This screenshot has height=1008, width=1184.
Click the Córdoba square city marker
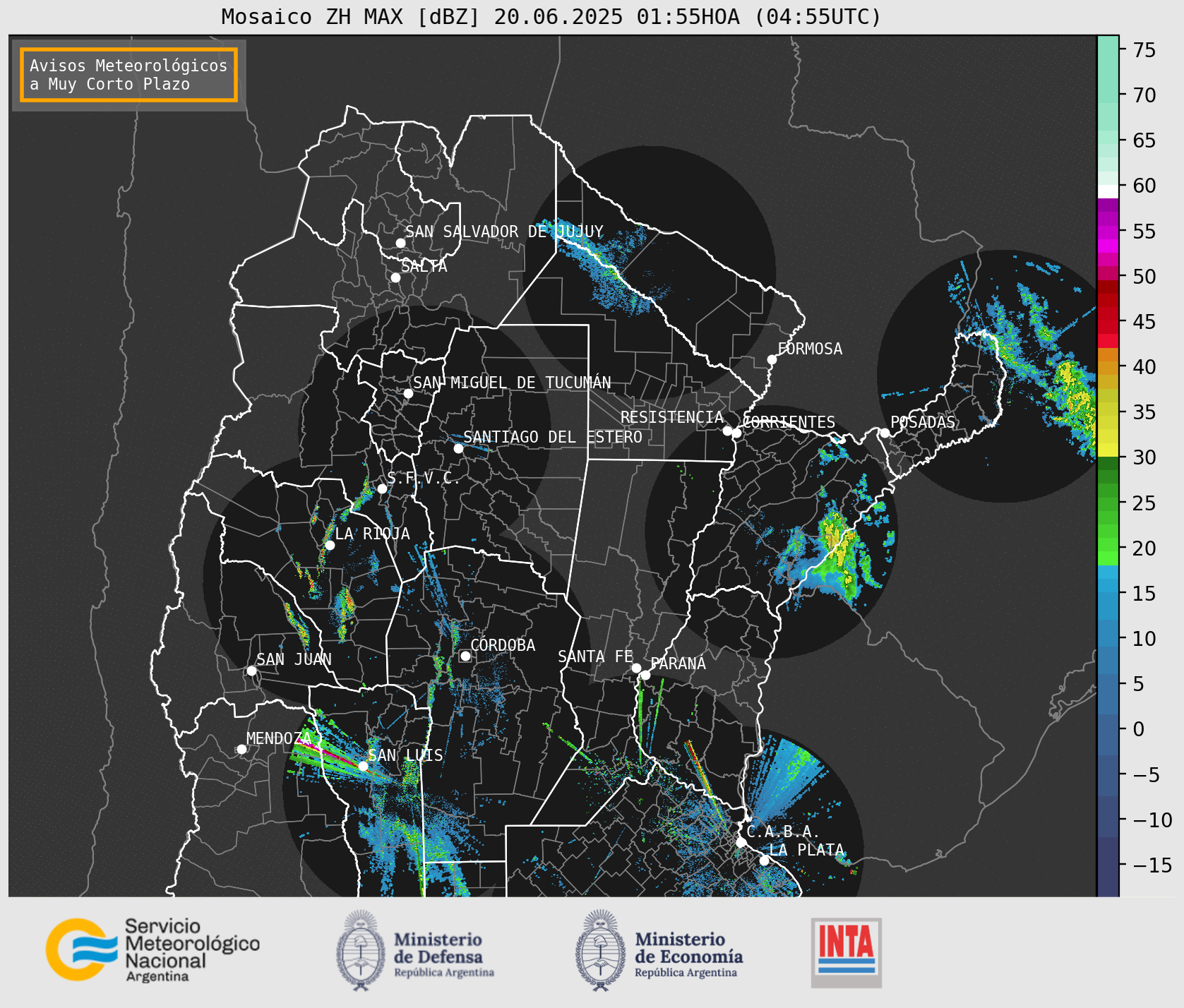(465, 656)
